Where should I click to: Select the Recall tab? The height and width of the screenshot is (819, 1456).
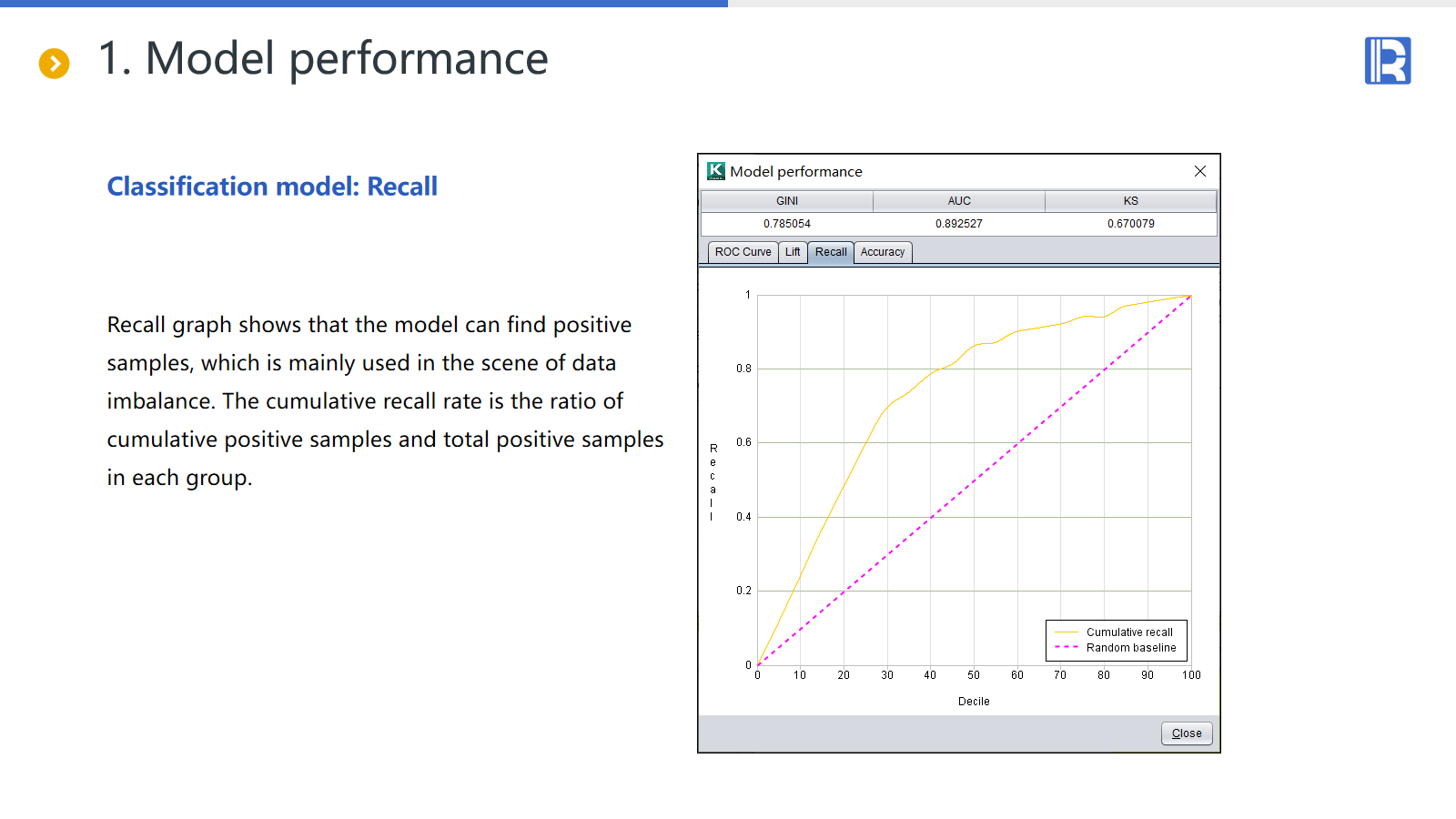[x=830, y=252]
